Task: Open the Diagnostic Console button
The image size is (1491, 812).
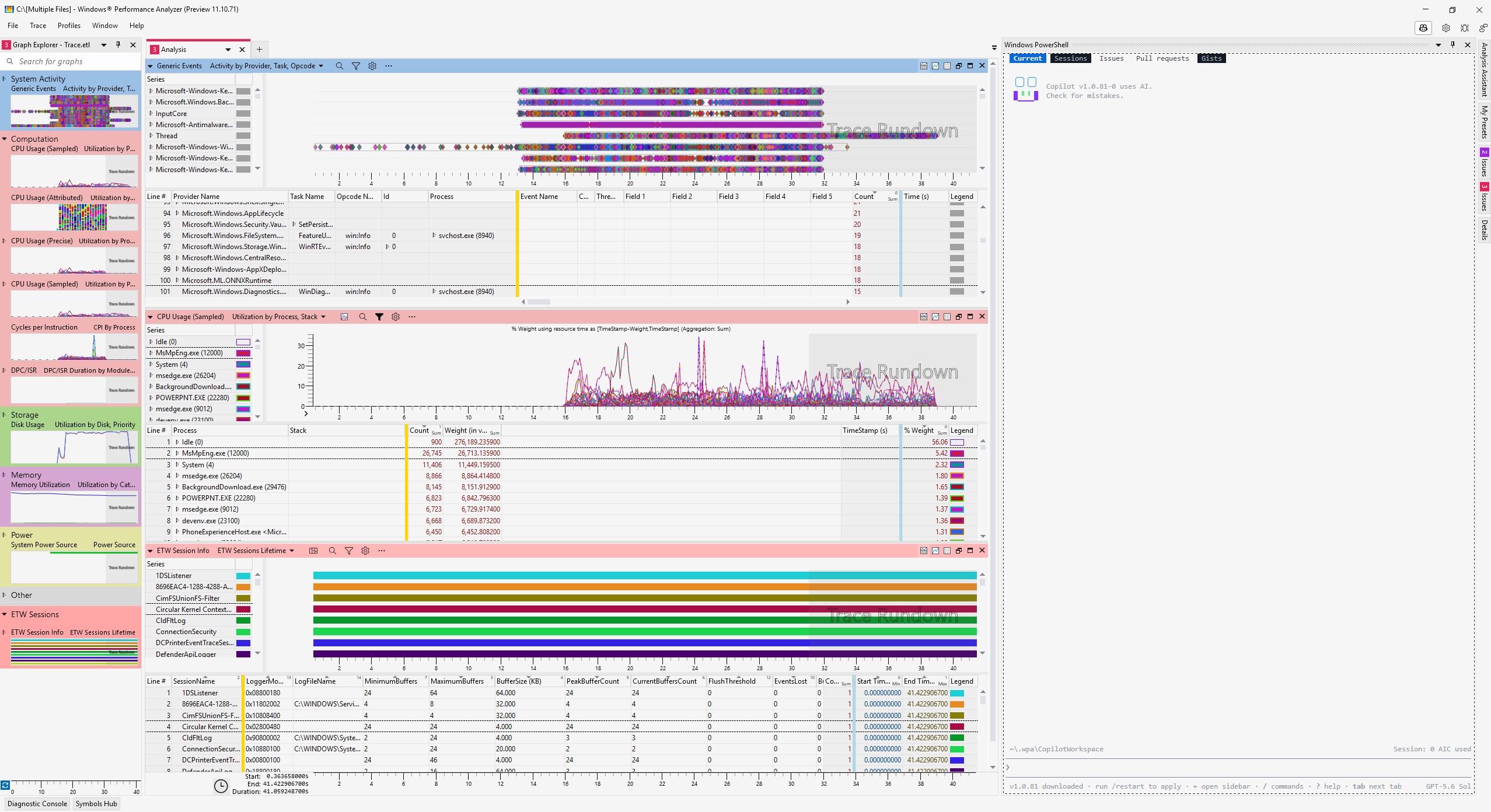Action: click(37, 804)
